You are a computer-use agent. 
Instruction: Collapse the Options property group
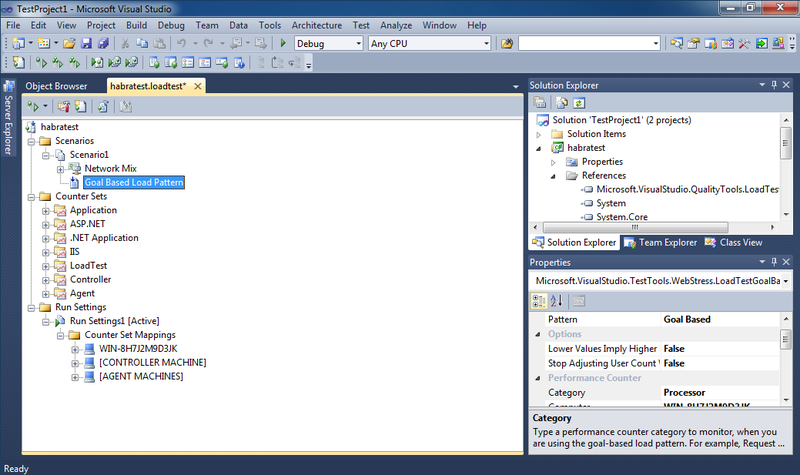(538, 334)
